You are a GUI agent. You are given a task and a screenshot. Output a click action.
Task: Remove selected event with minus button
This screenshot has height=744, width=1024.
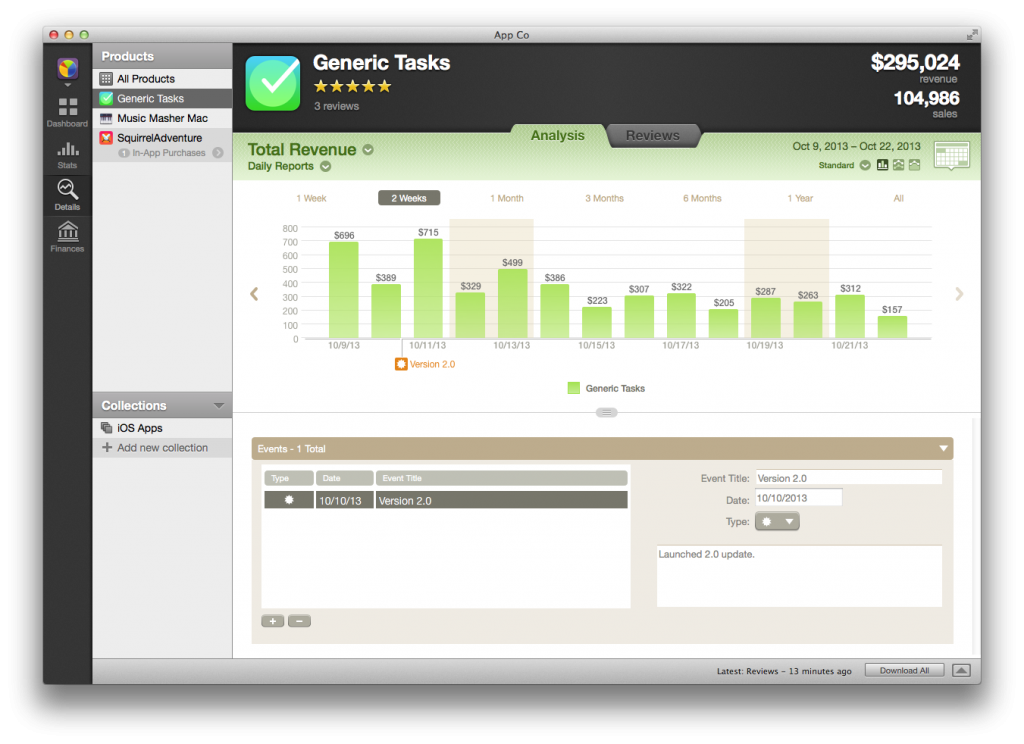click(x=299, y=621)
